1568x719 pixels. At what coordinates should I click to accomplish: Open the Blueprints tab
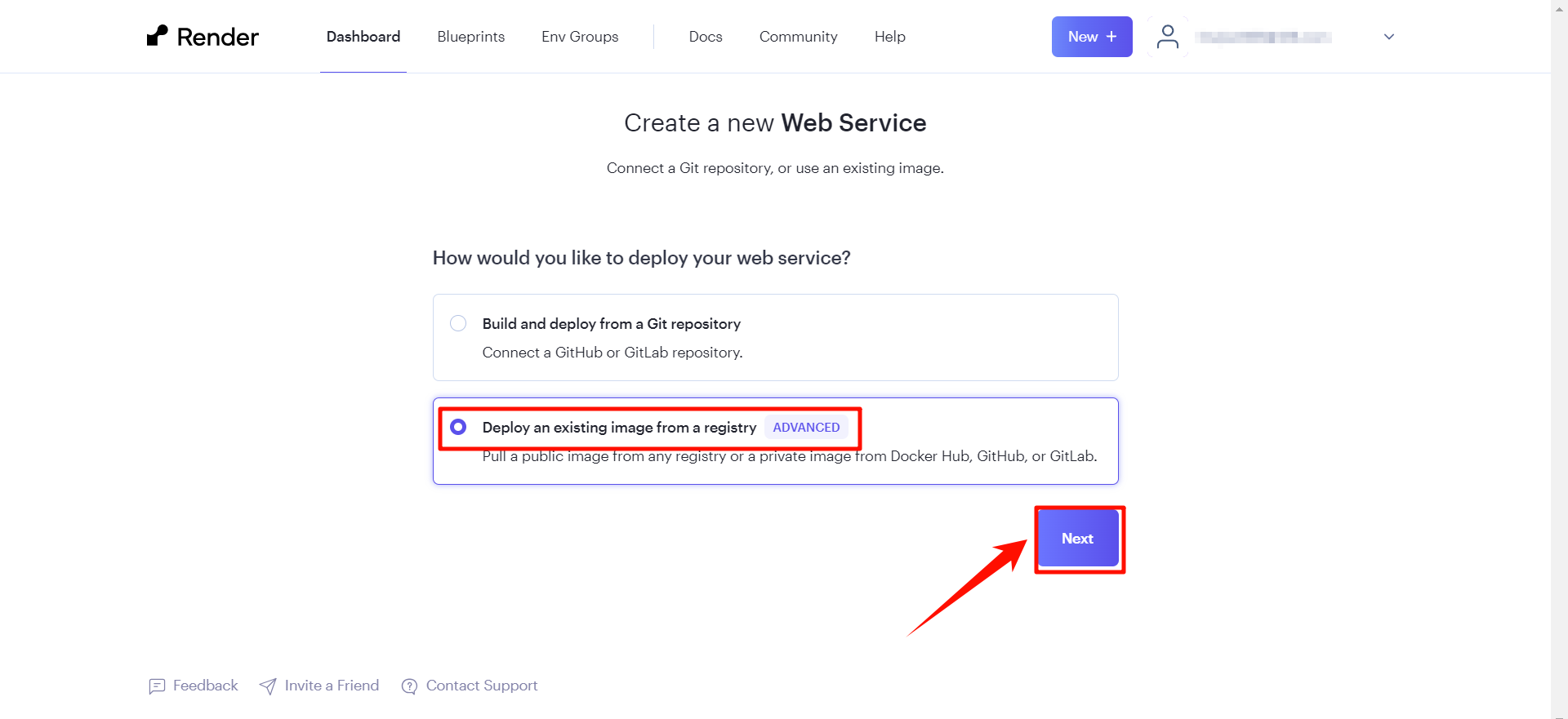[471, 37]
